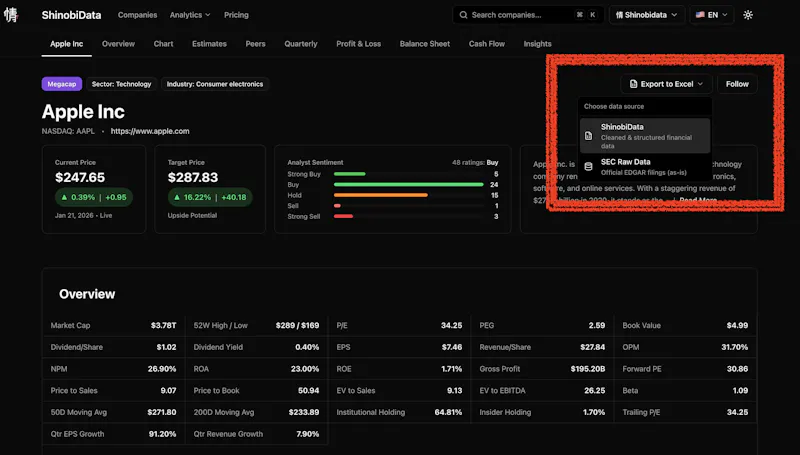
Task: Click the Overview section heading
Action: coord(87,294)
